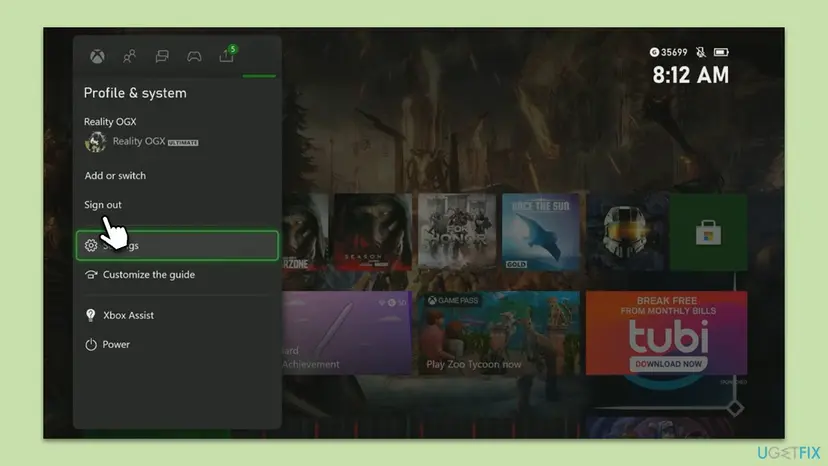Open the Capture and share tab
828x466 pixels.
[228, 54]
